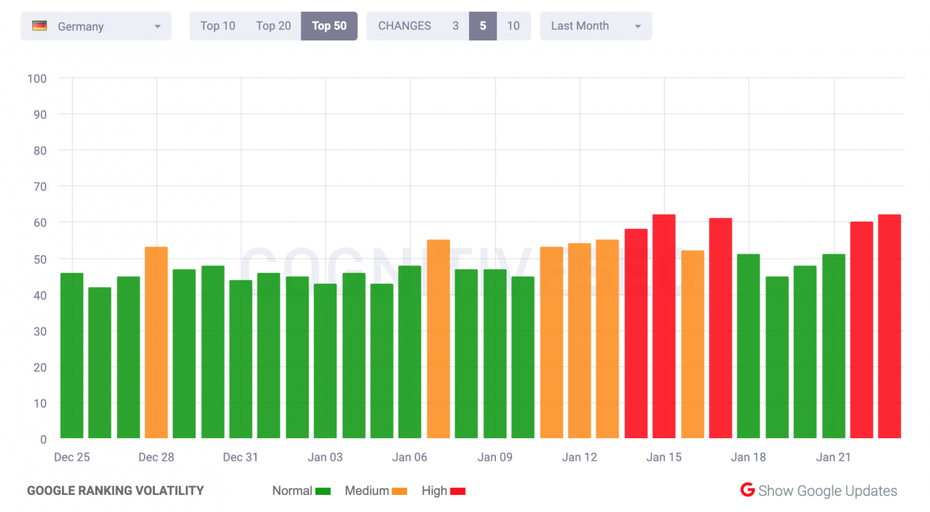930x512 pixels.
Task: Set changes to 5
Action: [483, 26]
